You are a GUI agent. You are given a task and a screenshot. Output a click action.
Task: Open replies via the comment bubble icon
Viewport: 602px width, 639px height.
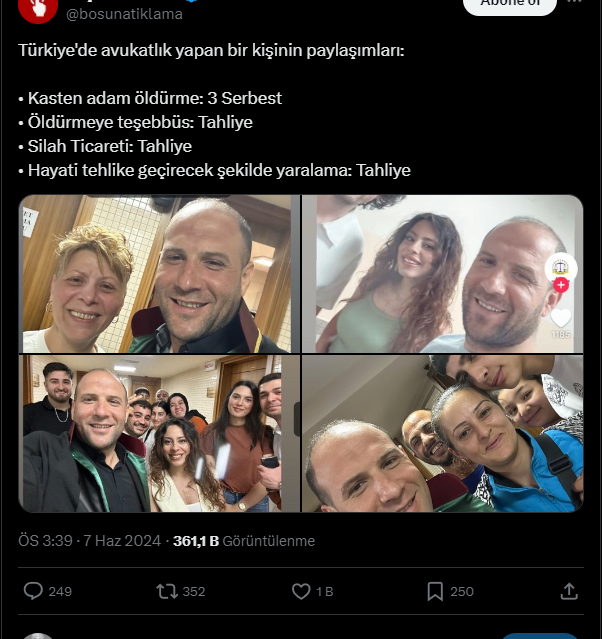33,591
